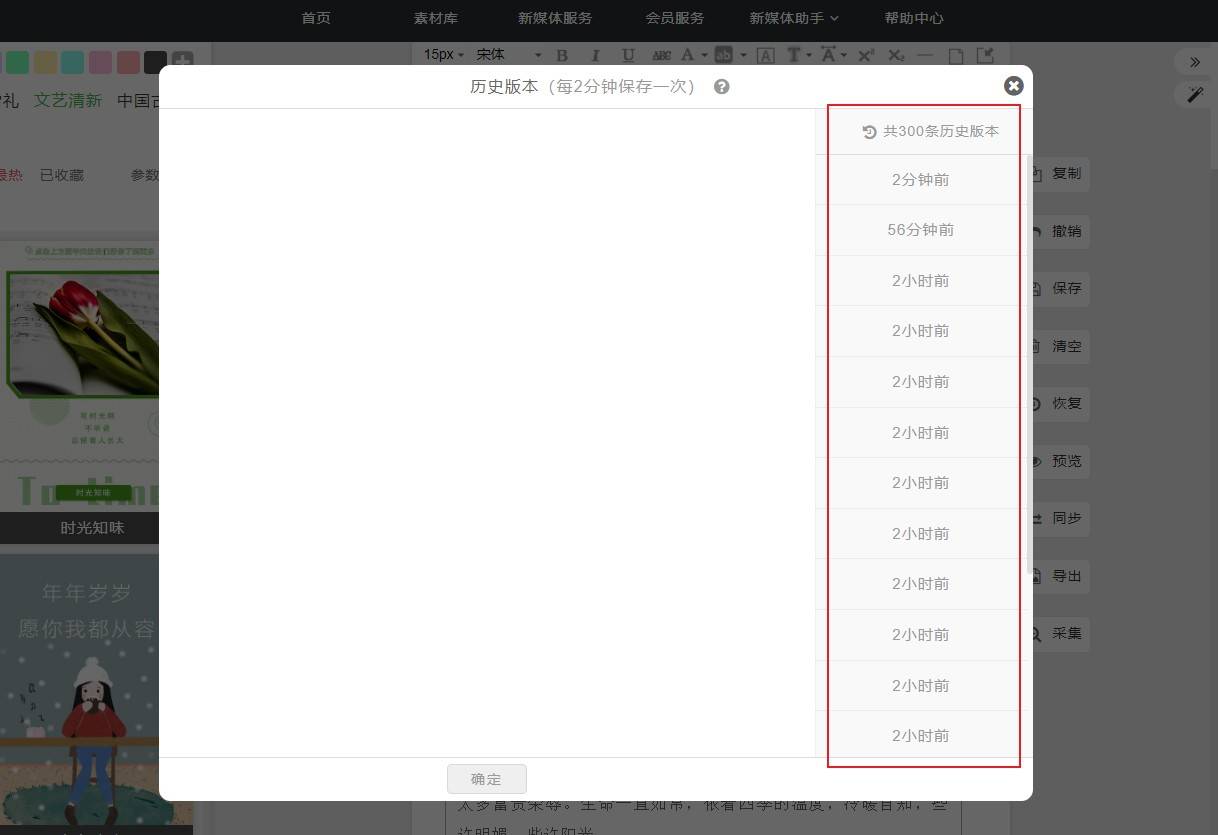Expand the 新媒体助手 menu

pyautogui.click(x=794, y=18)
